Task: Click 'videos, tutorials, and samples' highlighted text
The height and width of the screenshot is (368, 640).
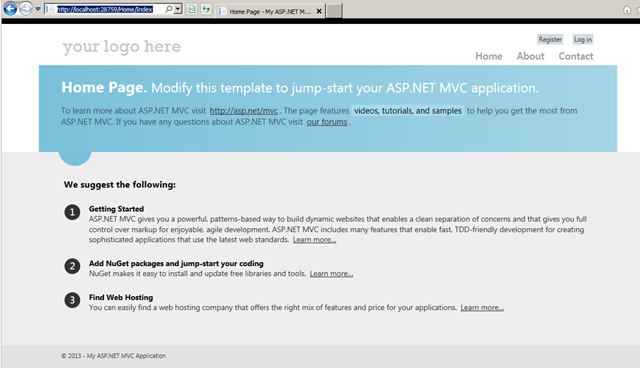Action: 408,111
